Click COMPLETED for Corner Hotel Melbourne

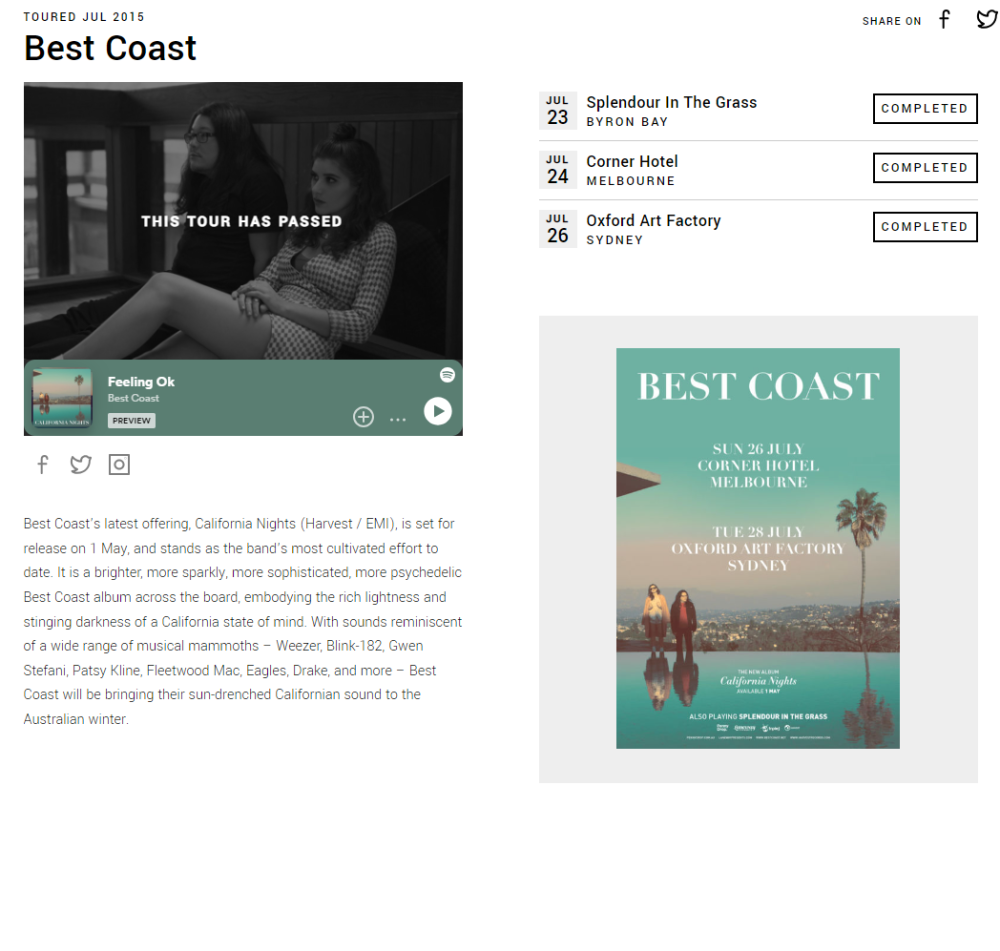pyautogui.click(x=925, y=168)
